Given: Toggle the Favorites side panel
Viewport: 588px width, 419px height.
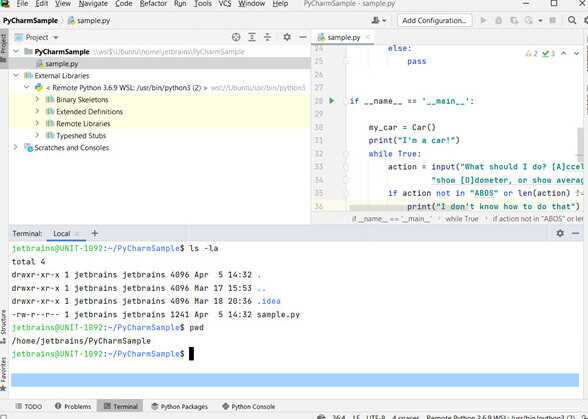Looking at the screenshot, I should click(3, 374).
